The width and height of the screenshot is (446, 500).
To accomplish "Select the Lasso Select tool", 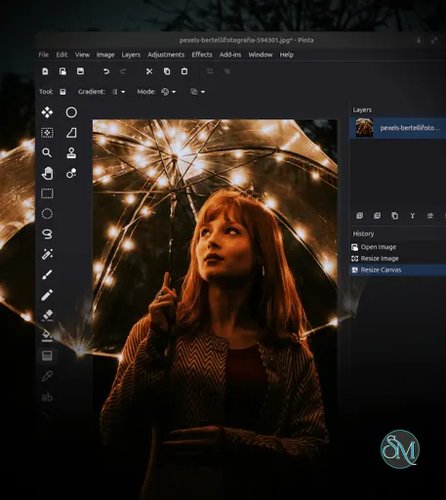I will (47, 234).
